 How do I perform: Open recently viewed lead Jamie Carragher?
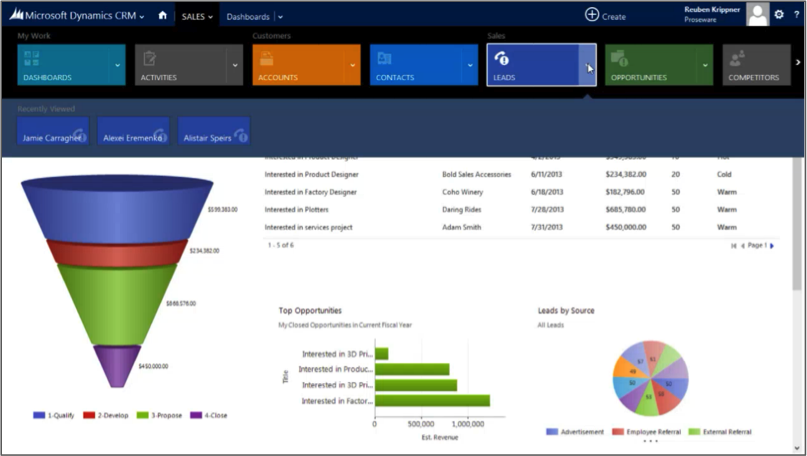(x=53, y=131)
